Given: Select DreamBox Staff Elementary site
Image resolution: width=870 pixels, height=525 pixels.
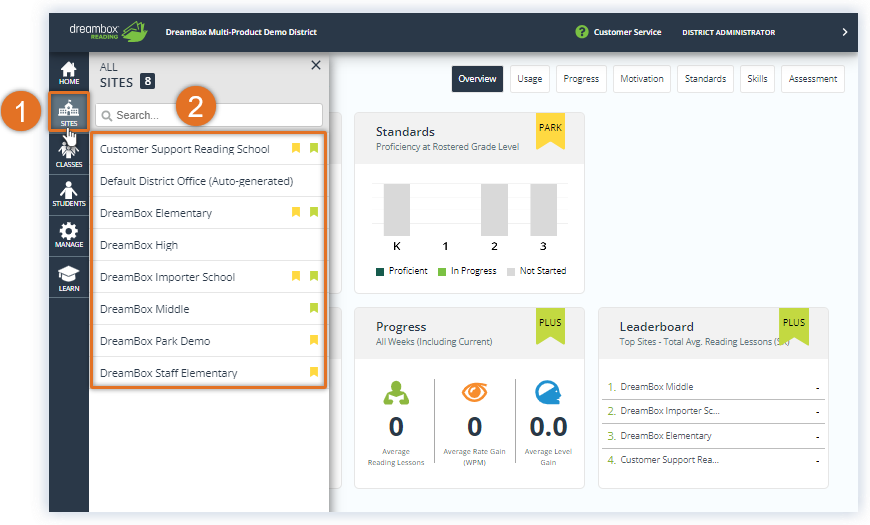Looking at the screenshot, I should (x=209, y=372).
